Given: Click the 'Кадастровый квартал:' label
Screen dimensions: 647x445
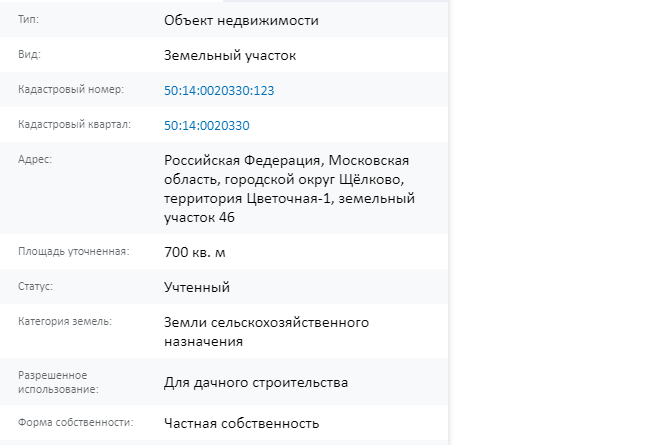Looking at the screenshot, I should pos(74,125).
